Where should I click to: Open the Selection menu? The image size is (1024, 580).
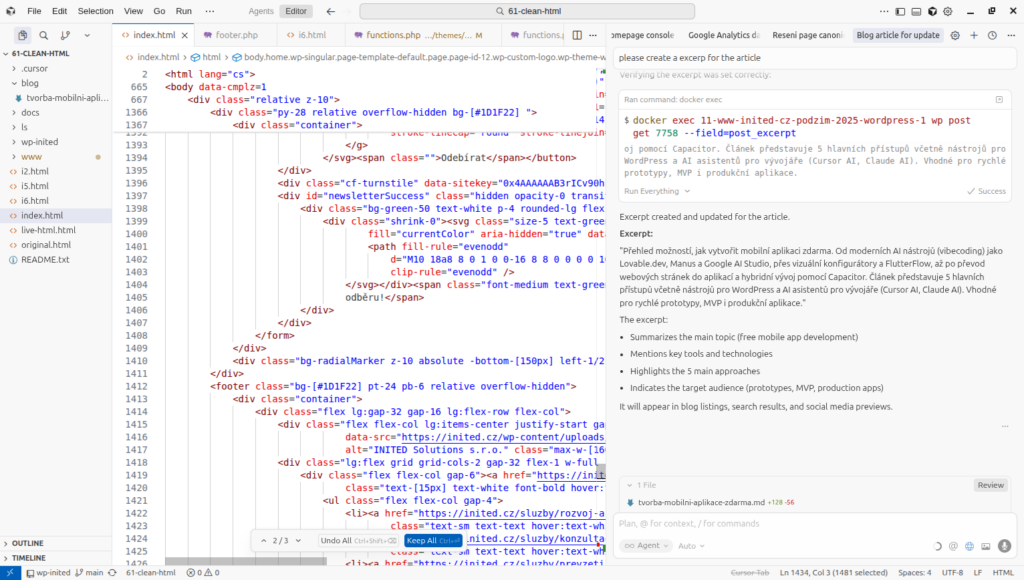click(95, 11)
